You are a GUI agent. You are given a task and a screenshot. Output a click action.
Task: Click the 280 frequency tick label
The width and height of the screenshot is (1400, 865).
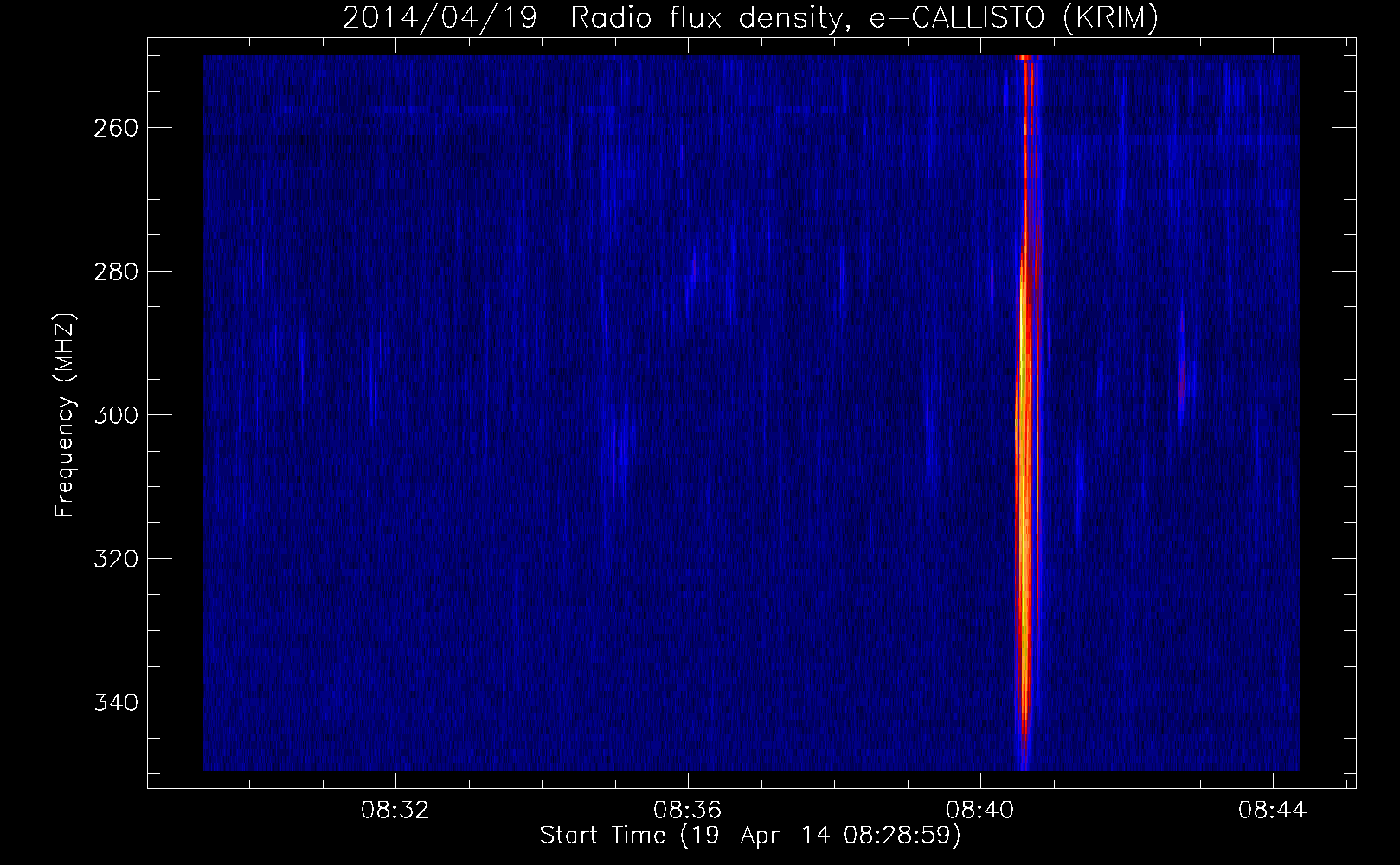click(x=116, y=272)
